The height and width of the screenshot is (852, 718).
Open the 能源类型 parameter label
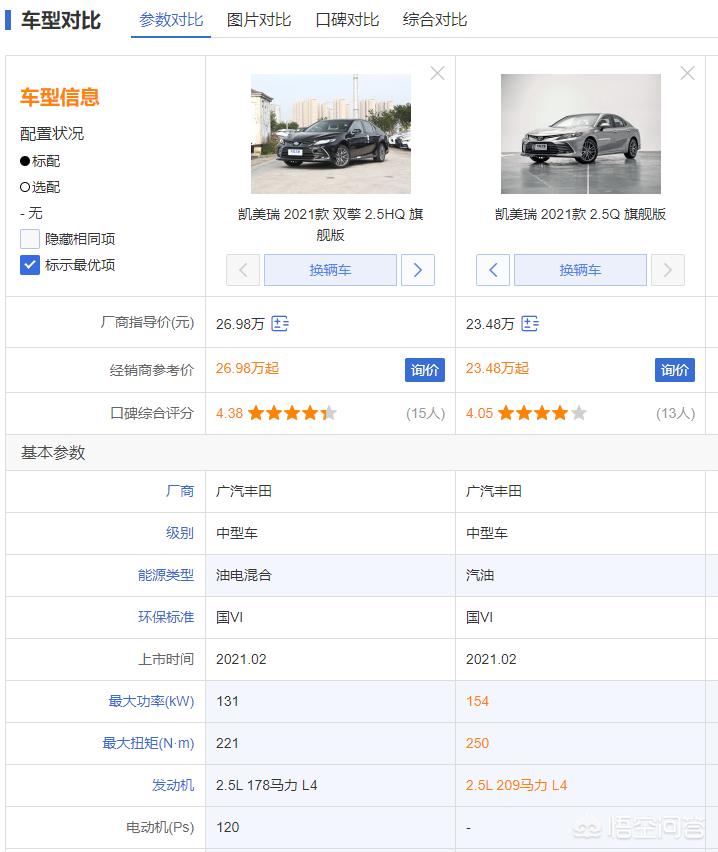click(x=166, y=575)
